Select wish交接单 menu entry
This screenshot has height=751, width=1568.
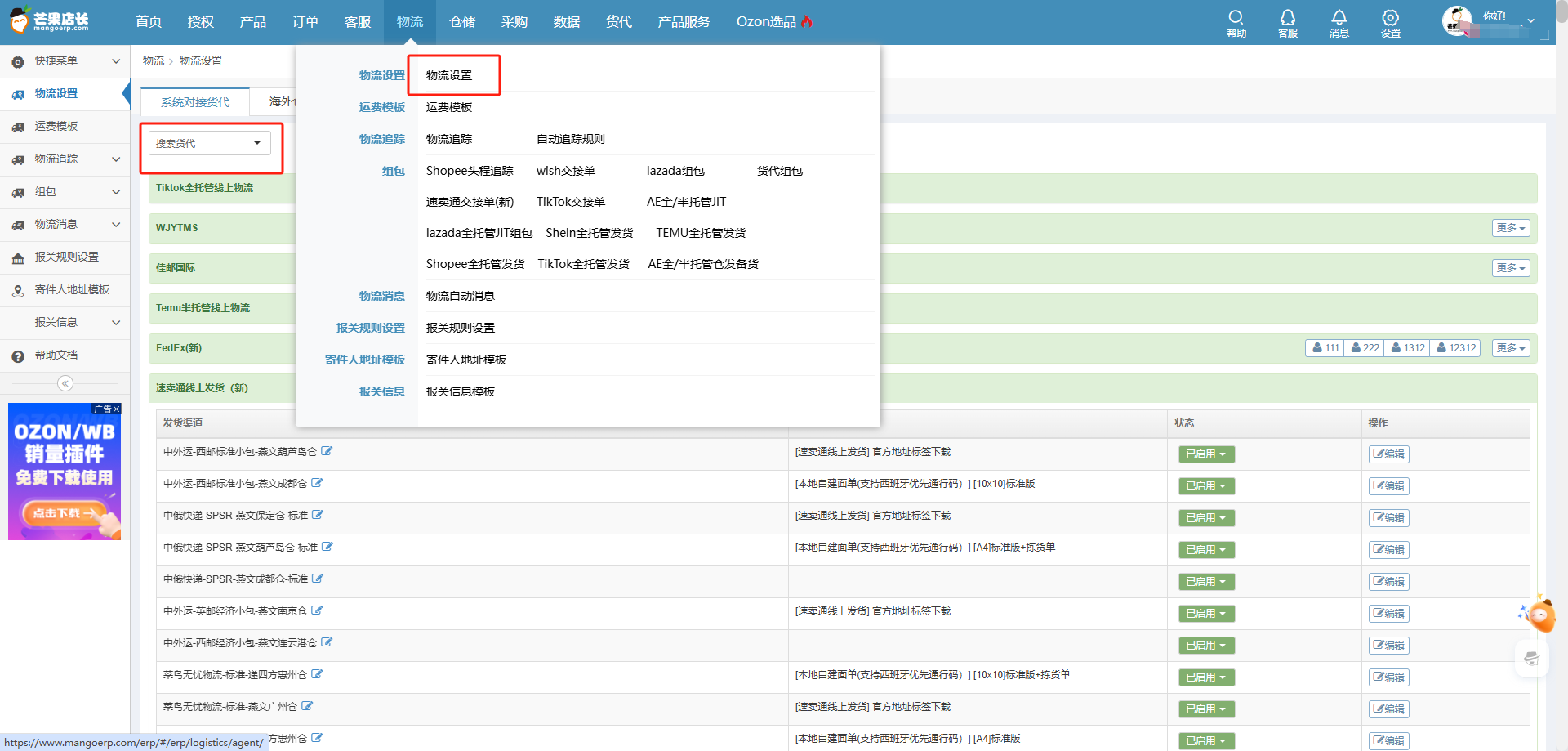(566, 171)
